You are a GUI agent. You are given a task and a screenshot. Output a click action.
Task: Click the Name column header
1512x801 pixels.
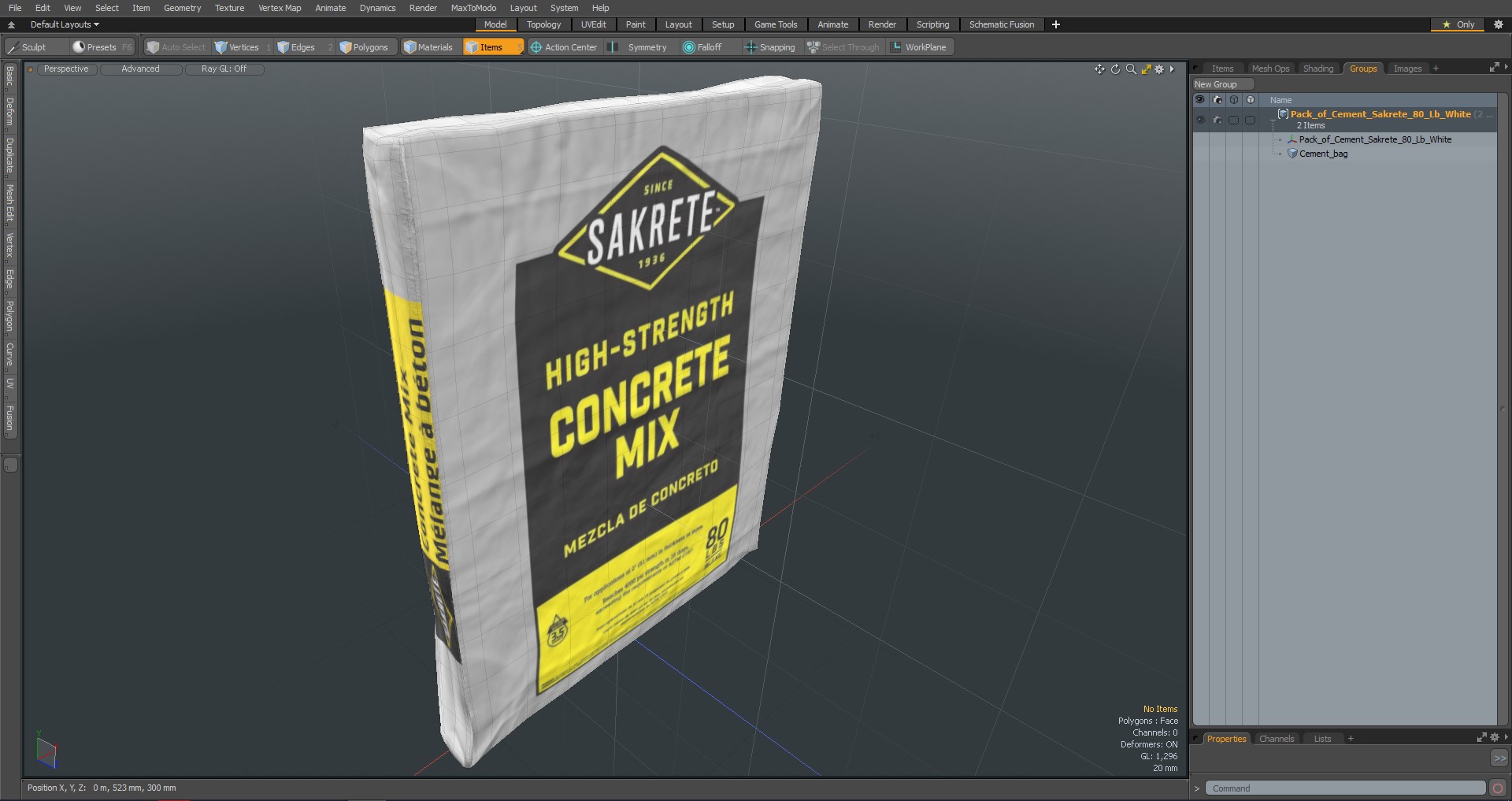1280,100
